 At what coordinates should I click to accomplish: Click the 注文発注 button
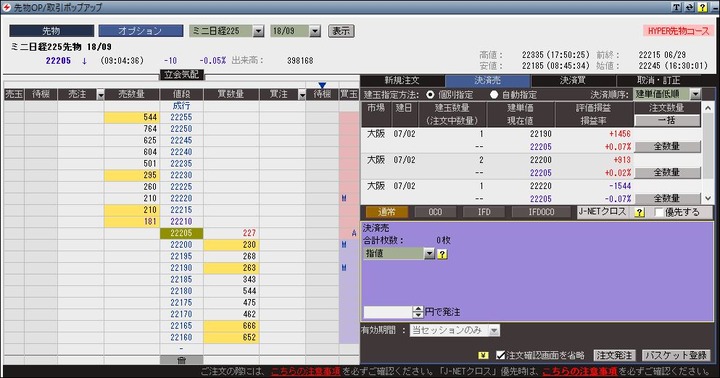point(614,355)
